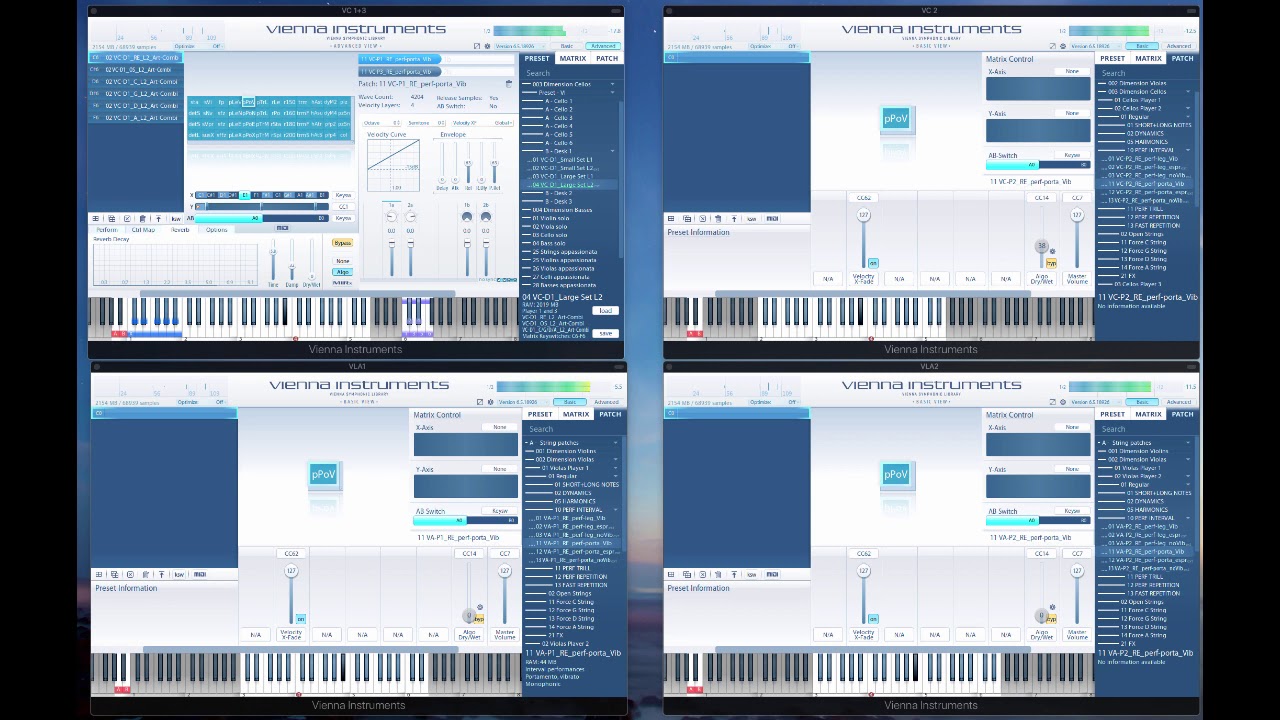Switch to PATCH tab in VC 1+3

pyautogui.click(x=607, y=58)
